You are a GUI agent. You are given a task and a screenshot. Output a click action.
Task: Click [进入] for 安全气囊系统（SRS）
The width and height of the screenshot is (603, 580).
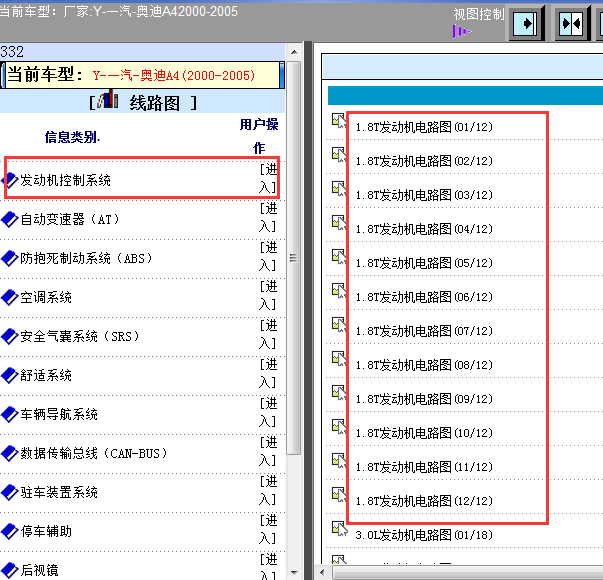click(x=268, y=334)
